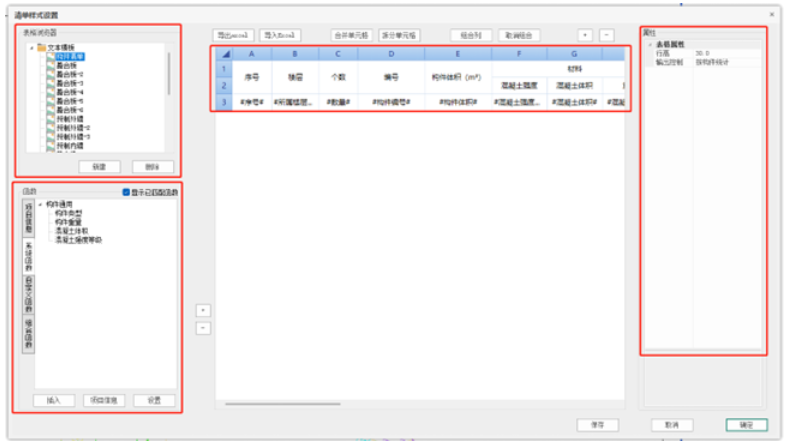Click the 拆分单元格 button
Screen dimensions: 790x442
[399, 35]
